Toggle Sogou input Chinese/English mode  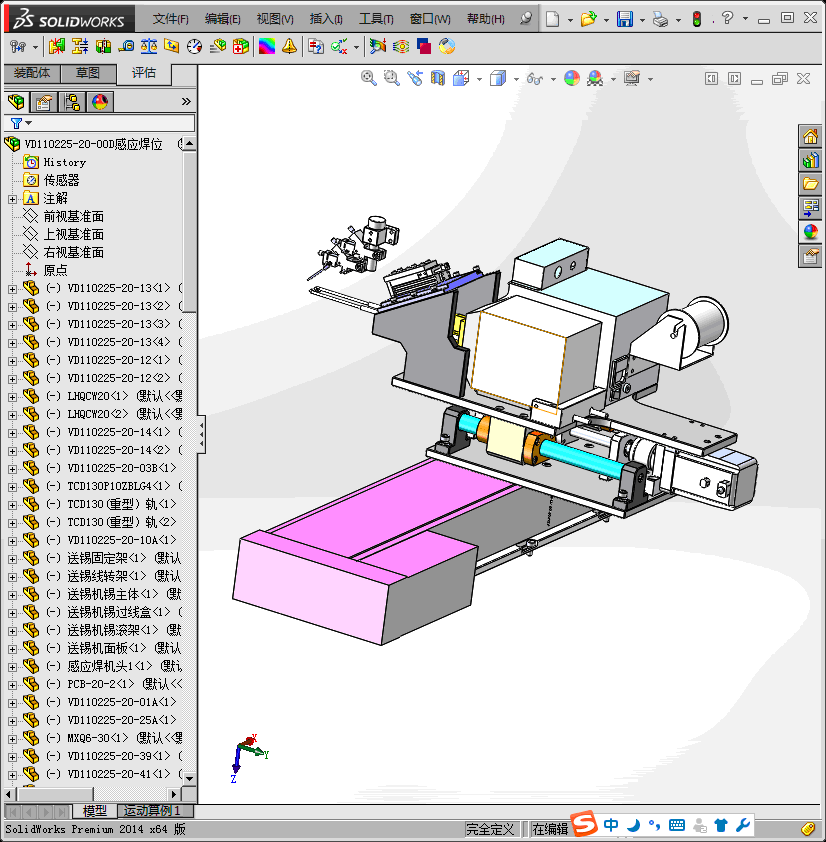pyautogui.click(x=611, y=826)
